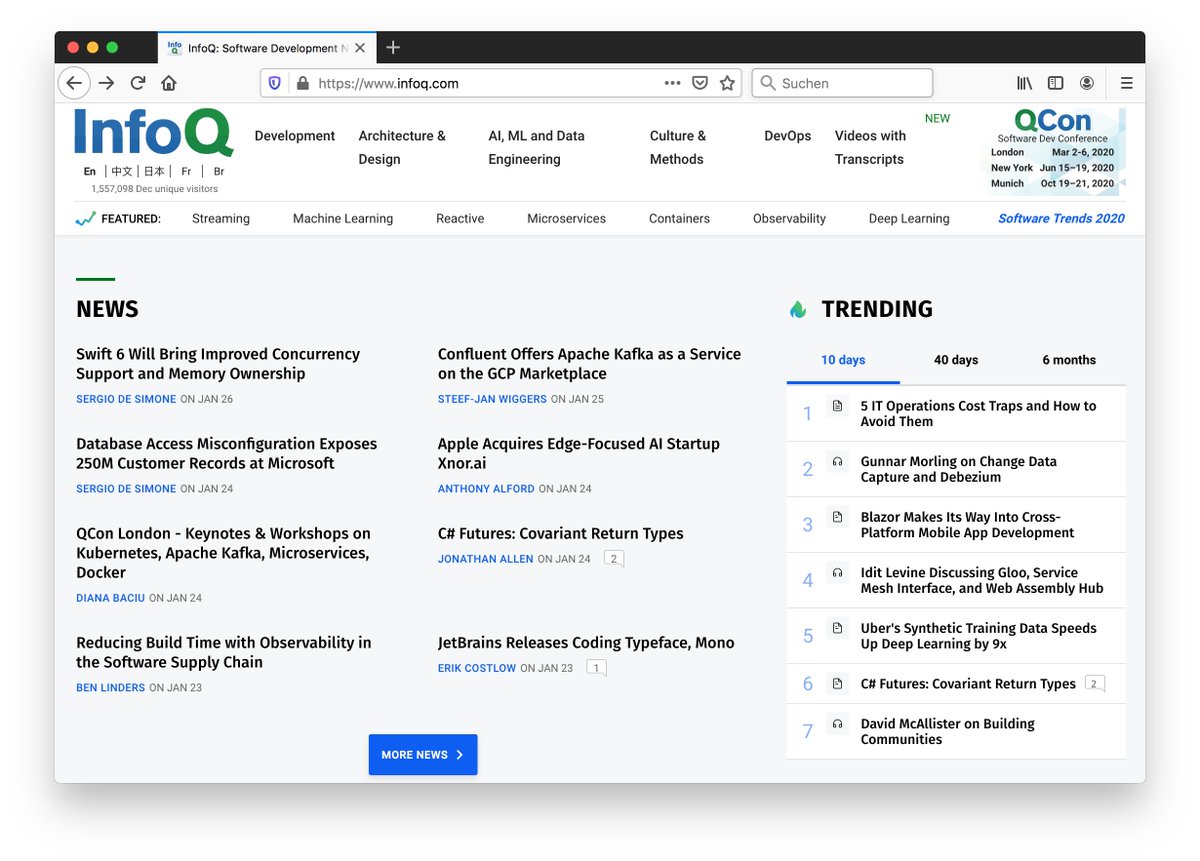Viewport: 1200px width, 861px height.
Task: Click the Trending flame icon
Action: (x=797, y=309)
